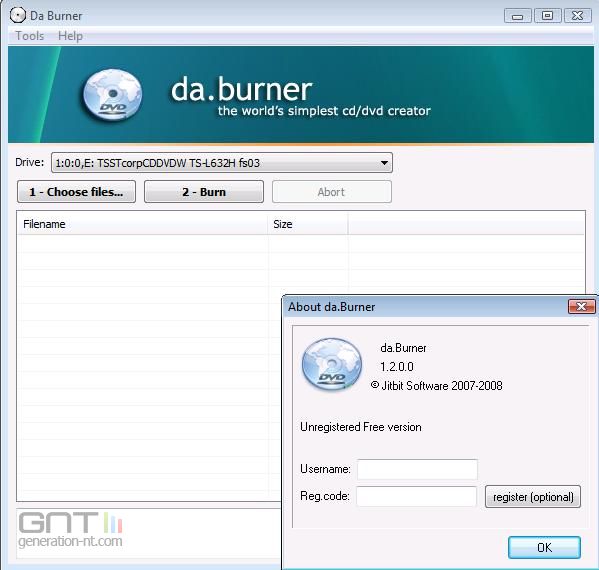The height and width of the screenshot is (570, 599).
Task: Click the greyed-out Abort button
Action: pos(332,192)
